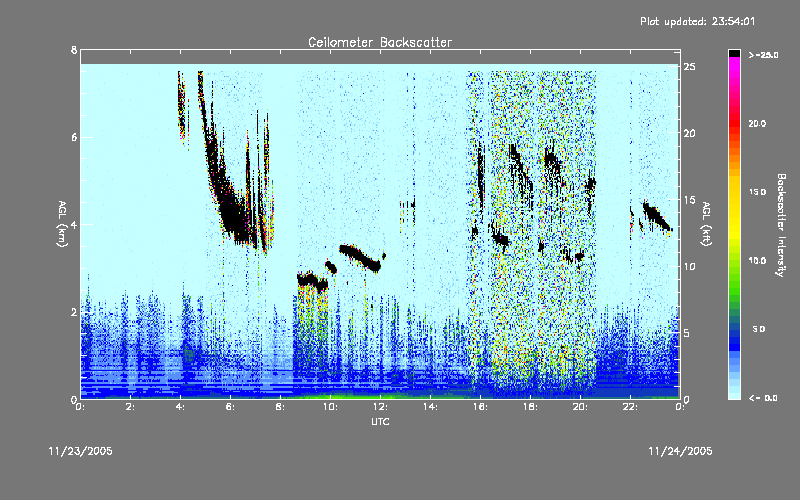The image size is (800, 500).
Task: Click the '10.0' colorbar tick label
Action: pyautogui.click(x=757, y=261)
